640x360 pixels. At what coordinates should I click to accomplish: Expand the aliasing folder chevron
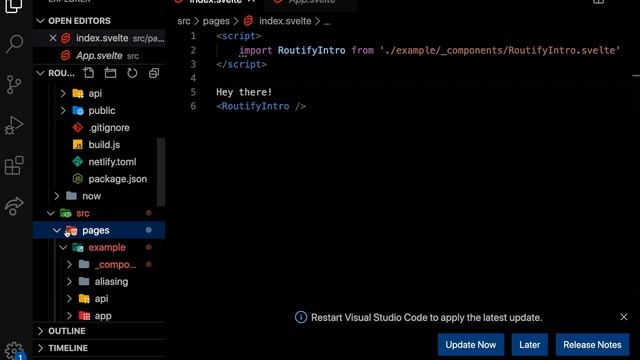[69, 282]
